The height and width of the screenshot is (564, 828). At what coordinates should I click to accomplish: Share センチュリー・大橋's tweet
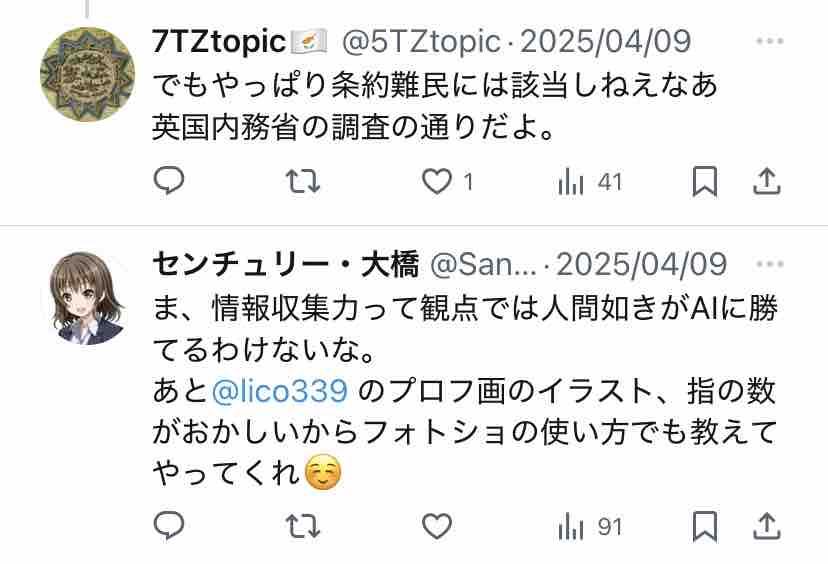click(x=766, y=526)
